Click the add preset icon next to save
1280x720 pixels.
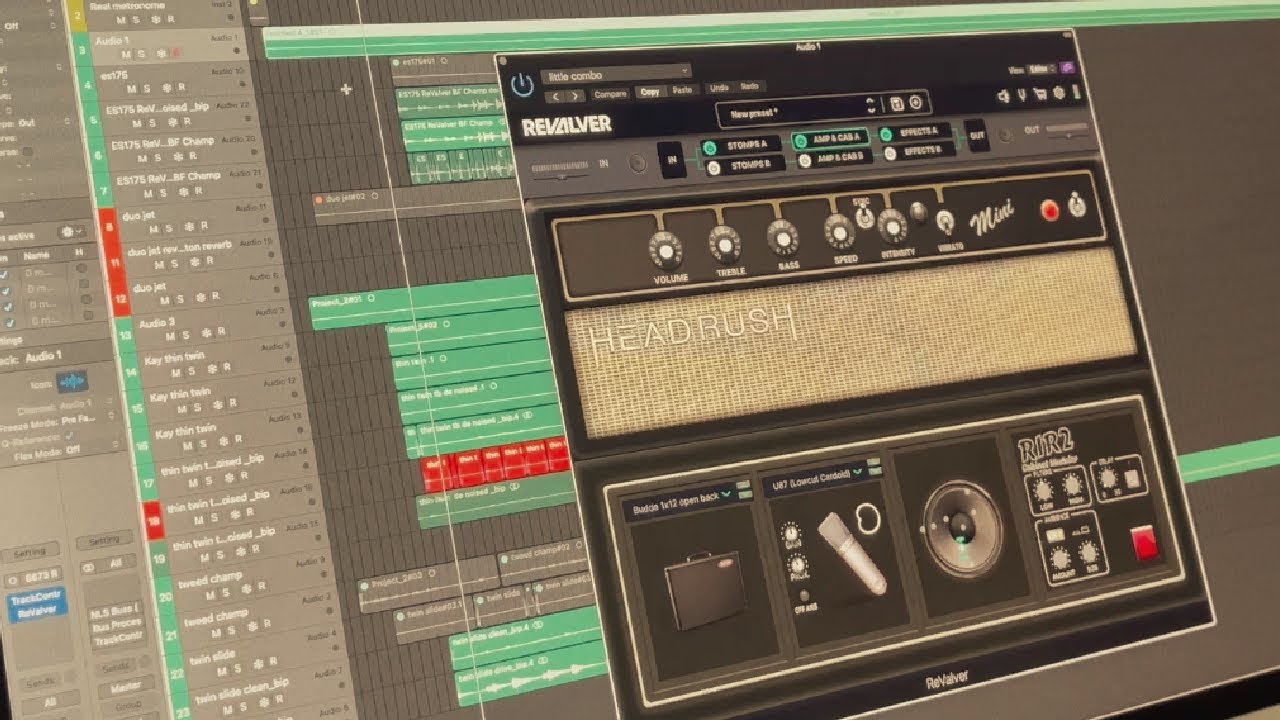pyautogui.click(x=915, y=103)
